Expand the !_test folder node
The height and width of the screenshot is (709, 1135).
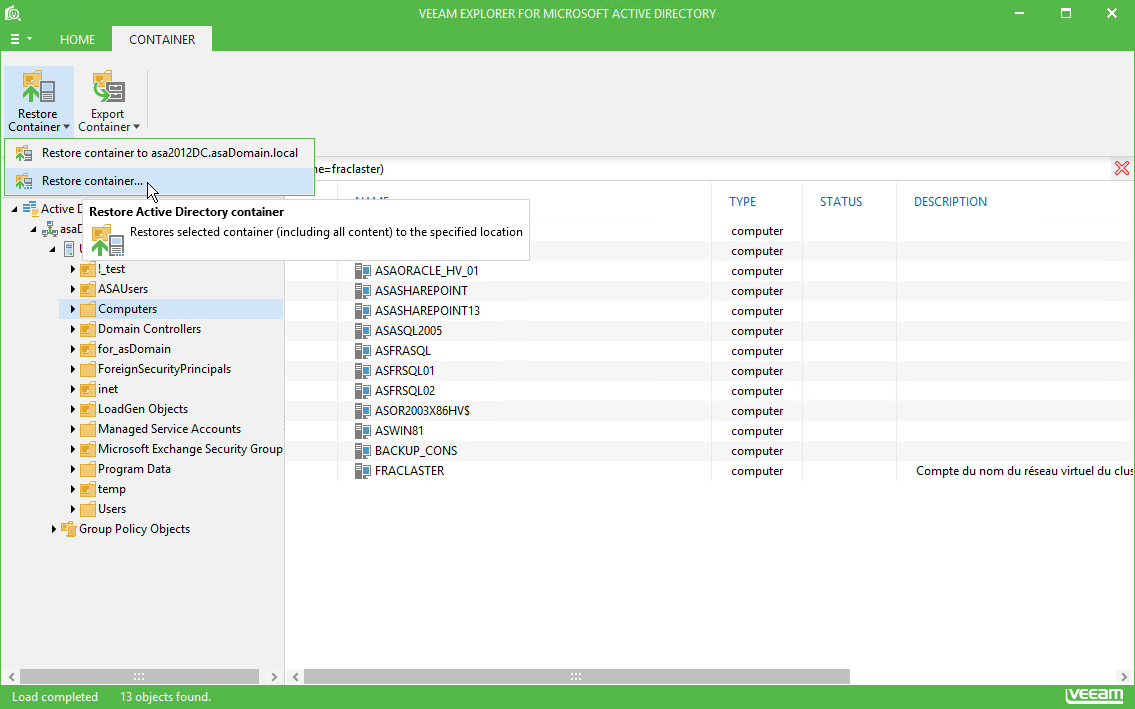(72, 269)
